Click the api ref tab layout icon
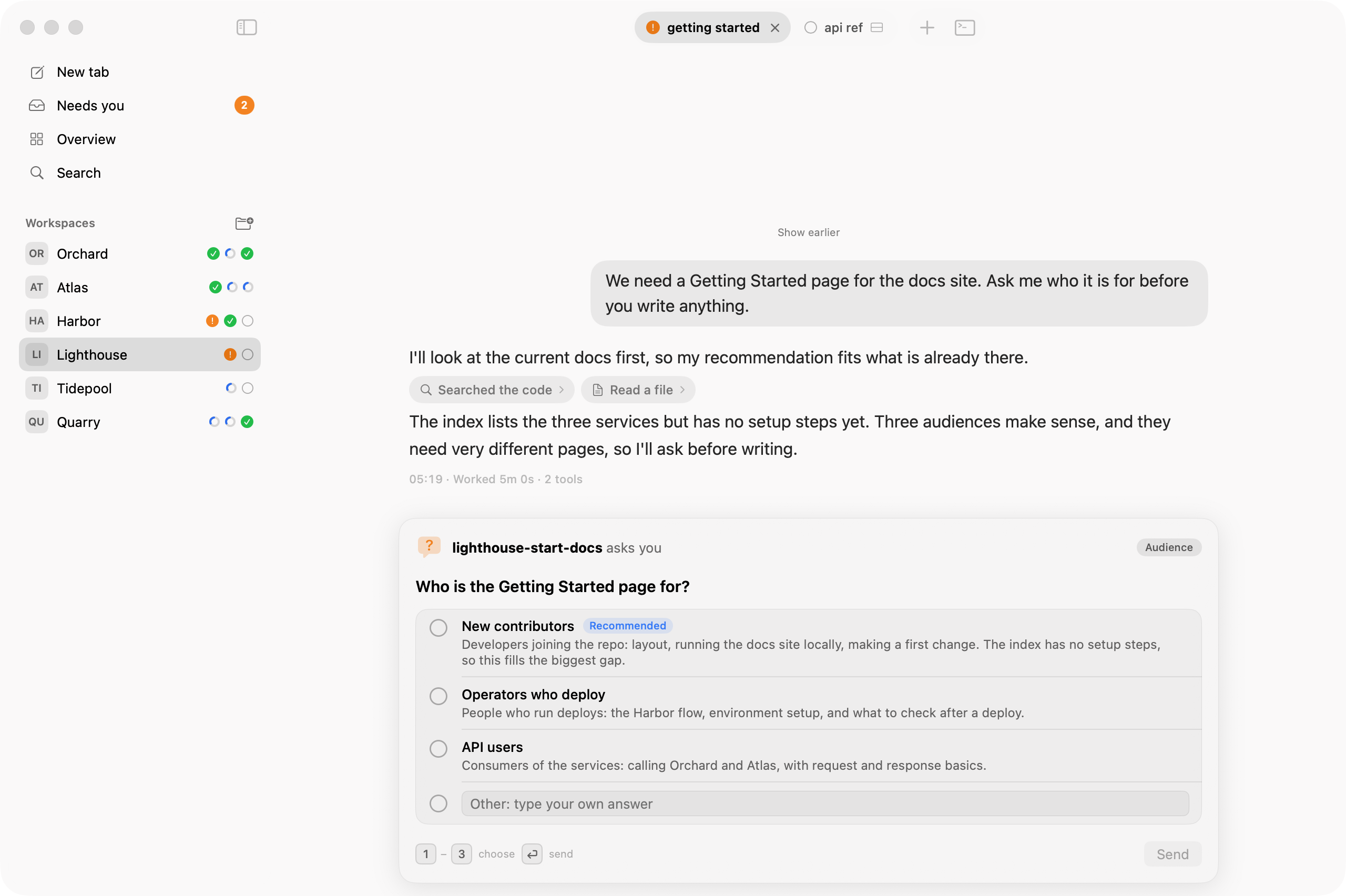The image size is (1346, 896). point(877,27)
